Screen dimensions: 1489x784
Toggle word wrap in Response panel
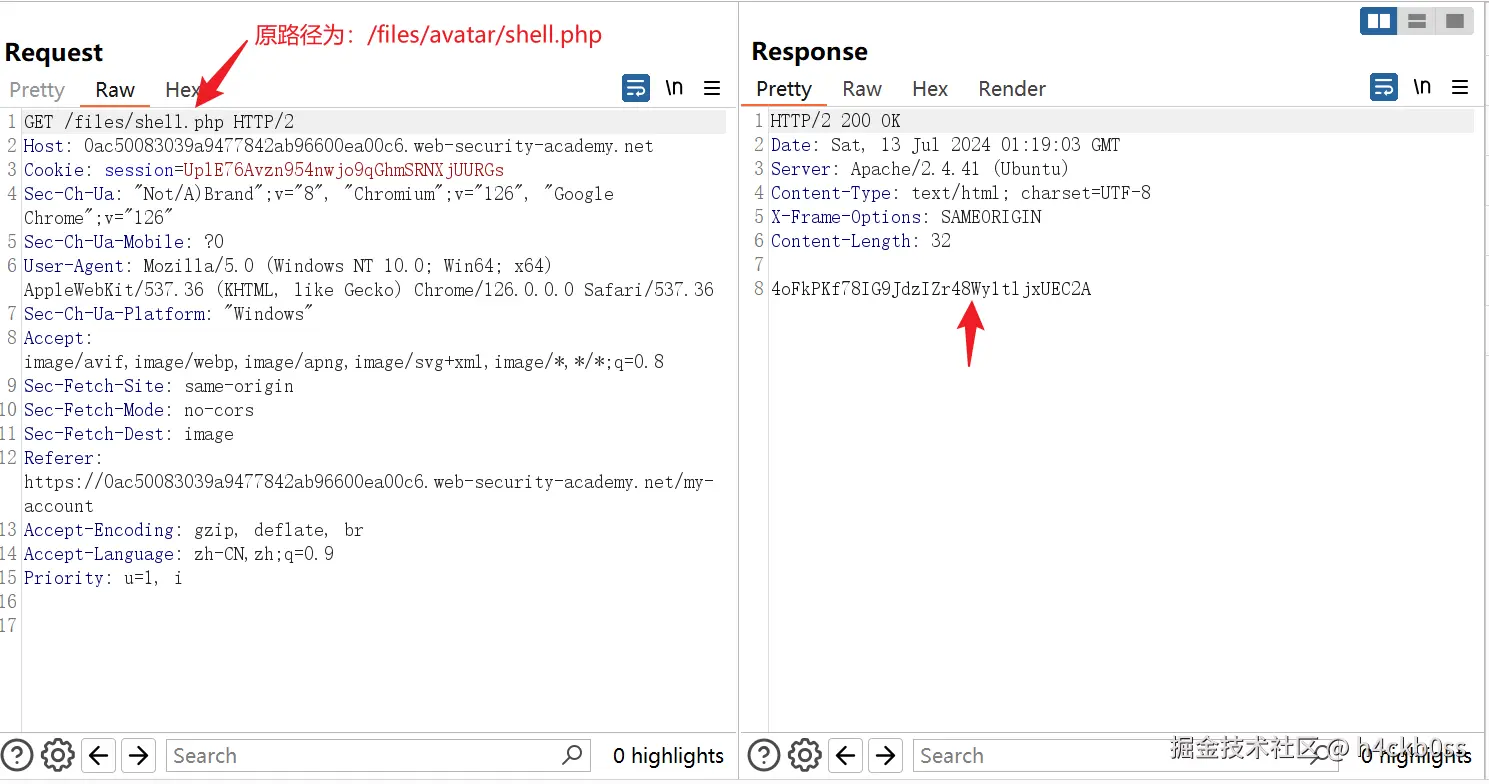[1384, 87]
